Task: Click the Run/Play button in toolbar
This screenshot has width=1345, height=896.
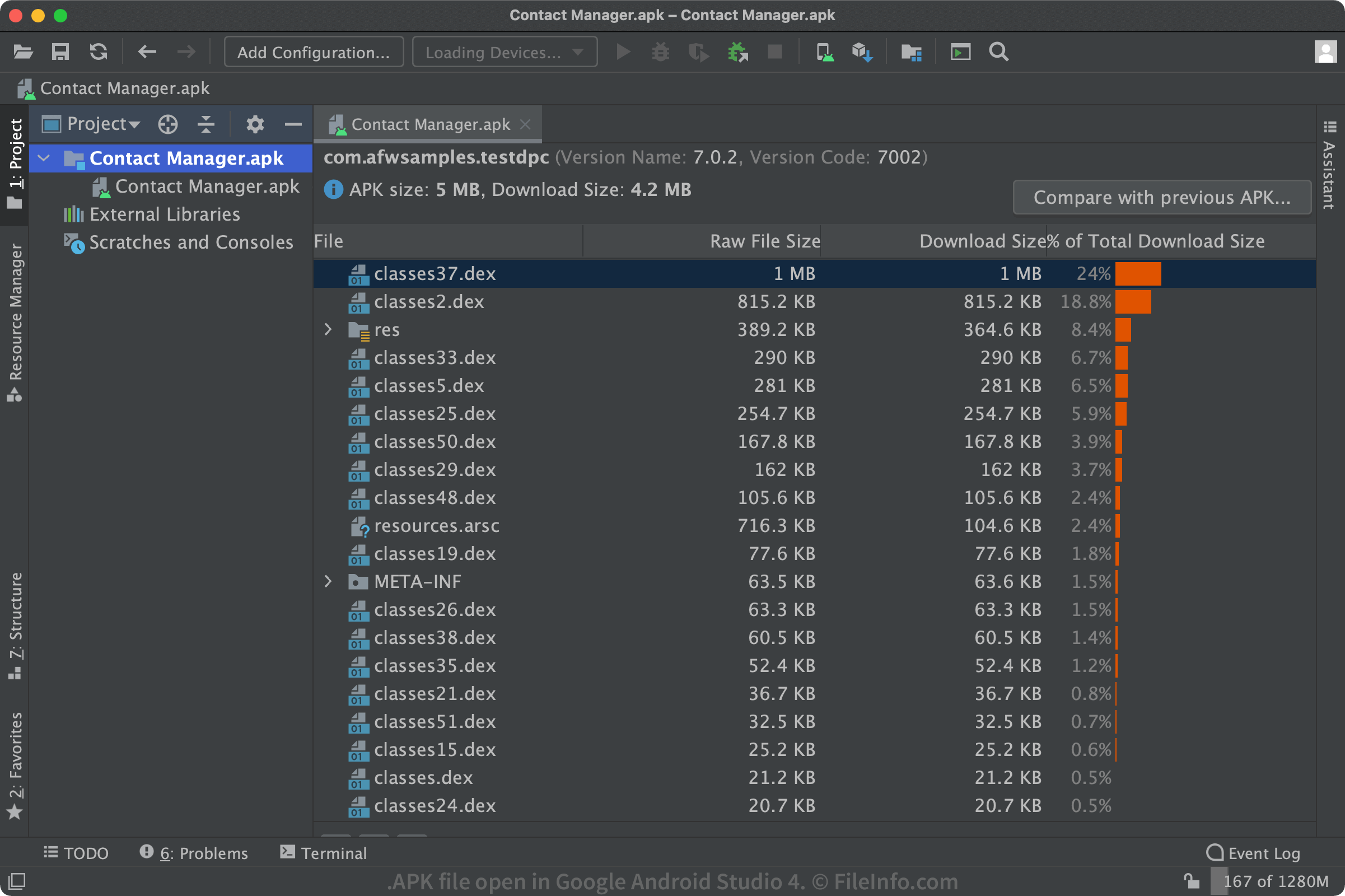Action: 622,51
